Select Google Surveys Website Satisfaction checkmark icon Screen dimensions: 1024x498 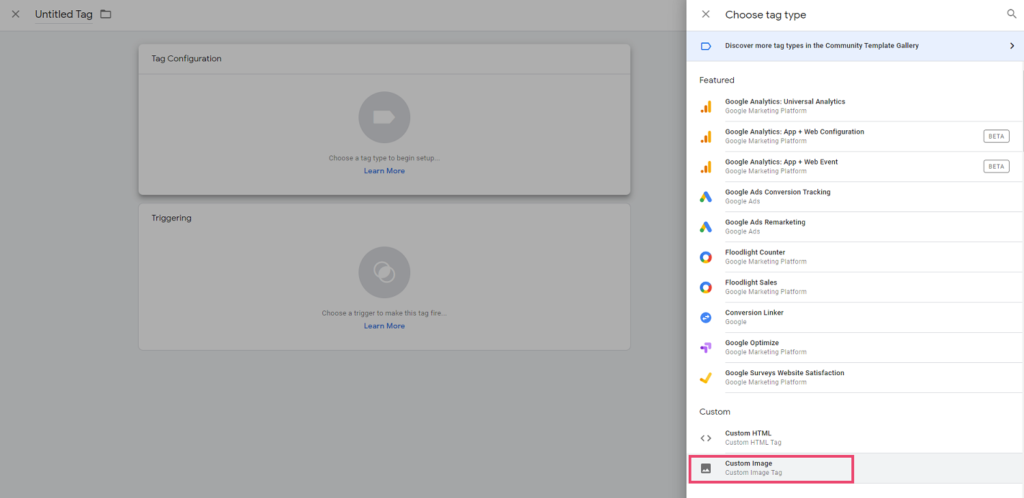pyautogui.click(x=705, y=377)
